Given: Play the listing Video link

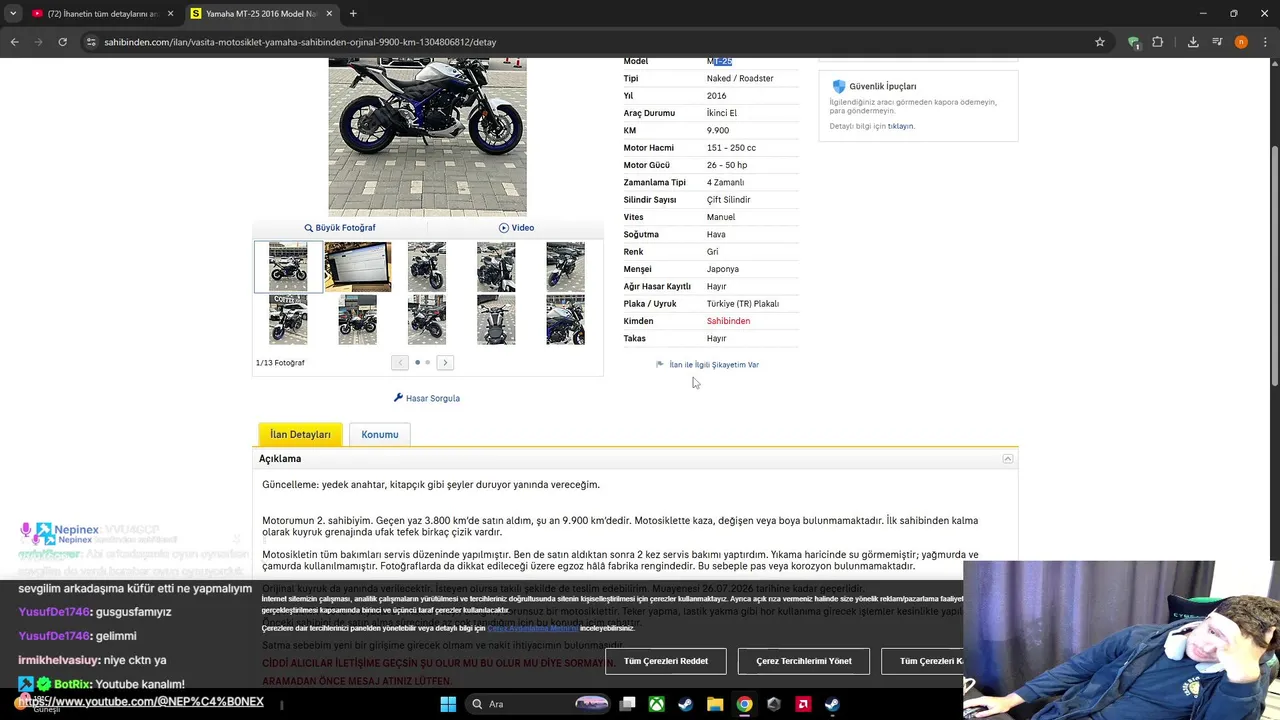Looking at the screenshot, I should tap(517, 228).
